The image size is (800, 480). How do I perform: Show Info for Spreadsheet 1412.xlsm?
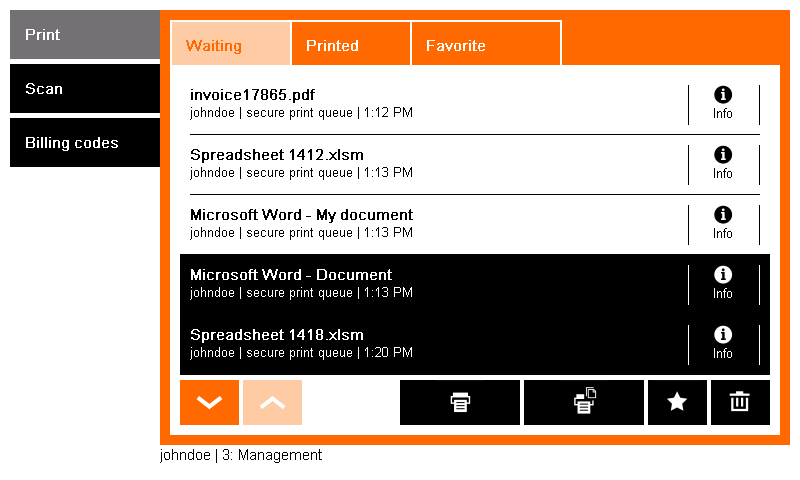click(723, 163)
